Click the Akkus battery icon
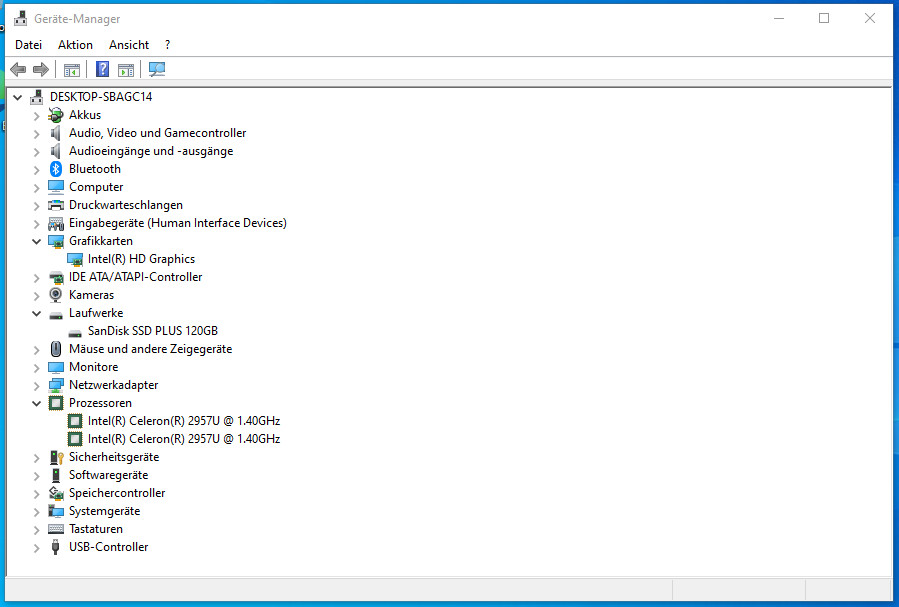 pyautogui.click(x=56, y=115)
